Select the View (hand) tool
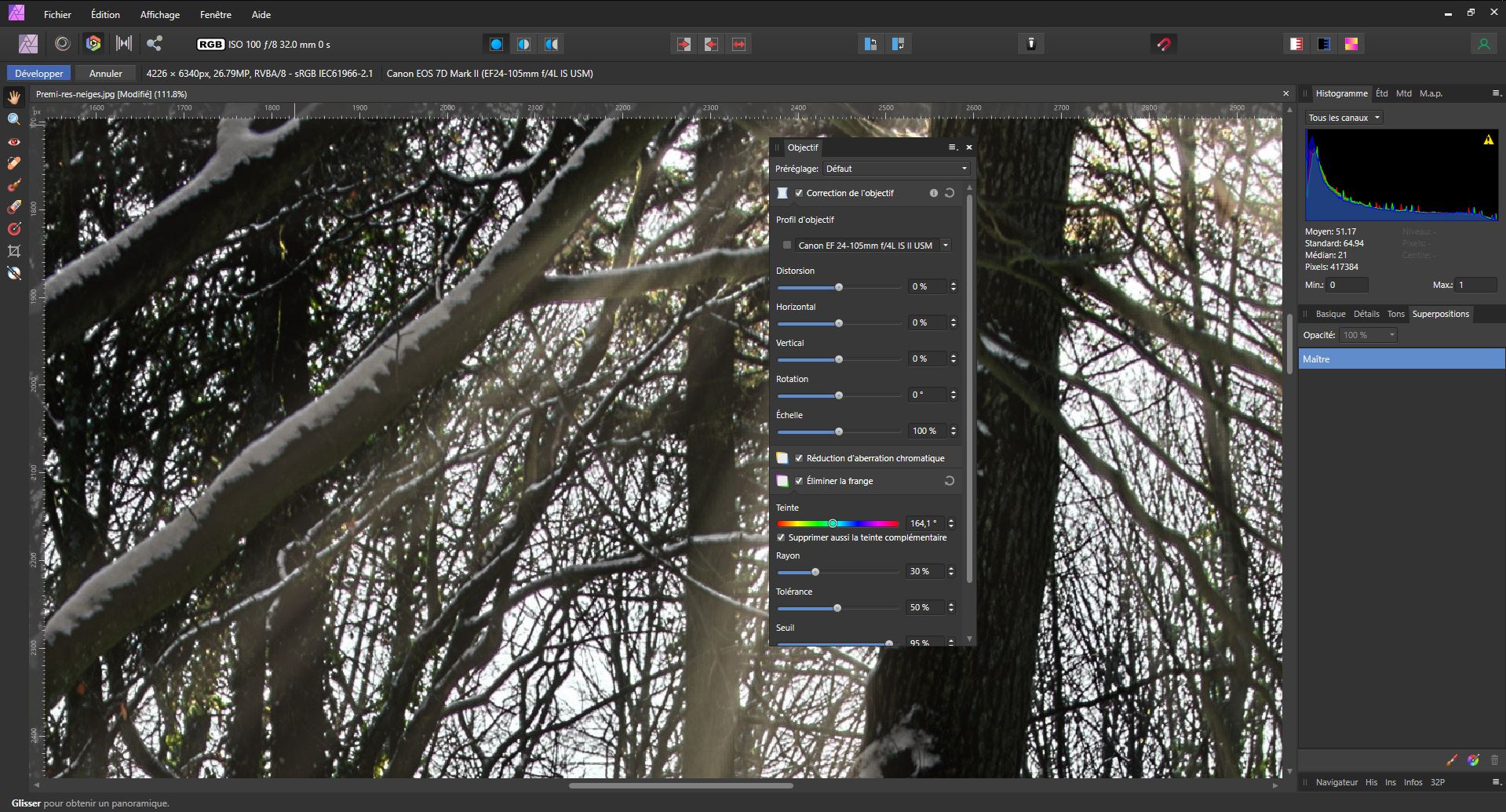 point(14,97)
